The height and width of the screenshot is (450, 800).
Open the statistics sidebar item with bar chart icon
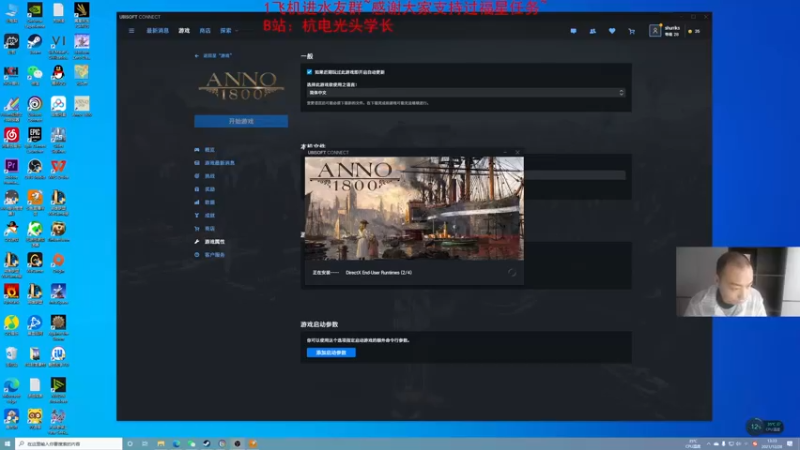205,202
